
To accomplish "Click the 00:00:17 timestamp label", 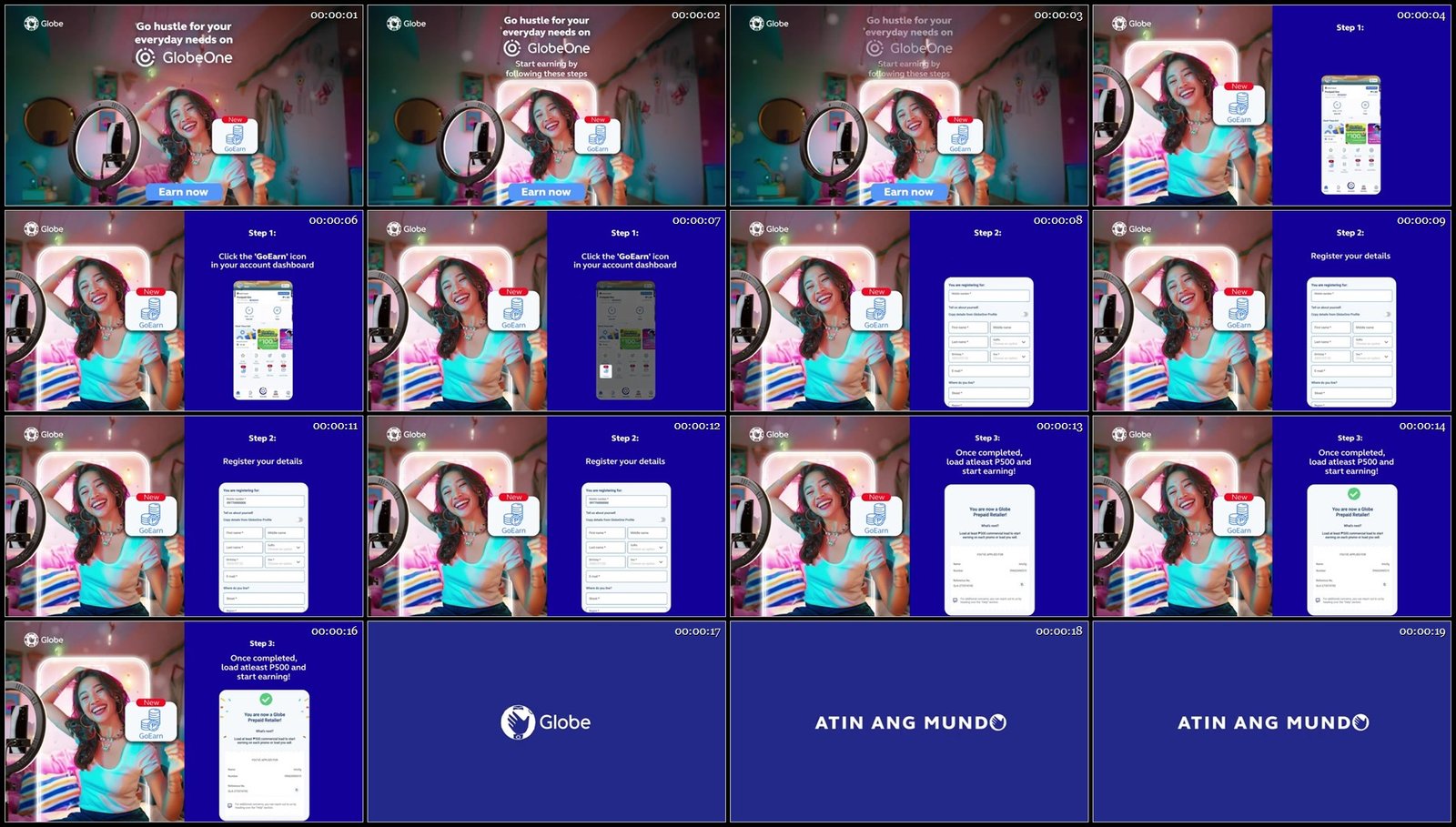I will 697,631.
